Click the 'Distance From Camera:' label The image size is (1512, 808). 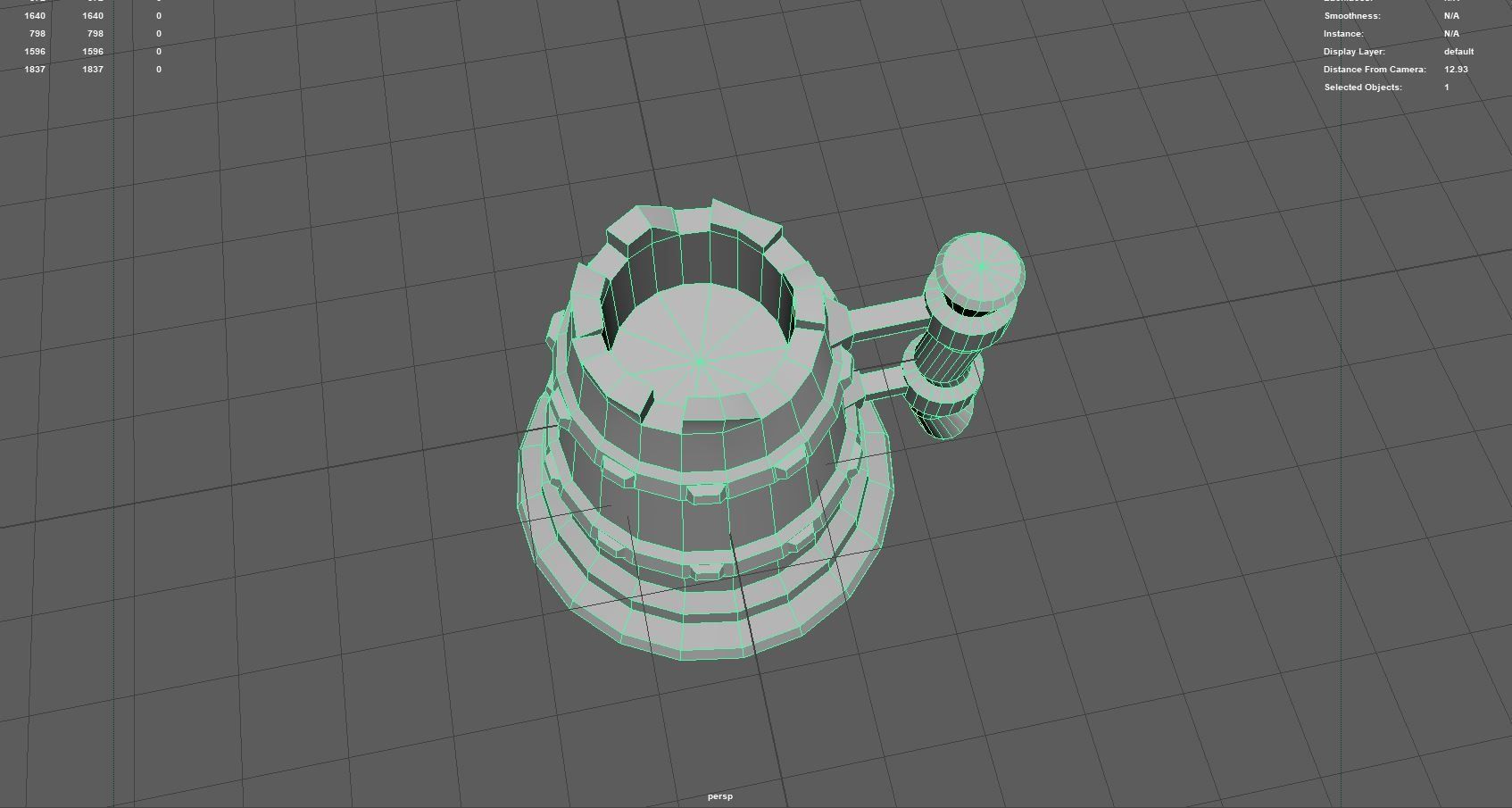(1375, 70)
